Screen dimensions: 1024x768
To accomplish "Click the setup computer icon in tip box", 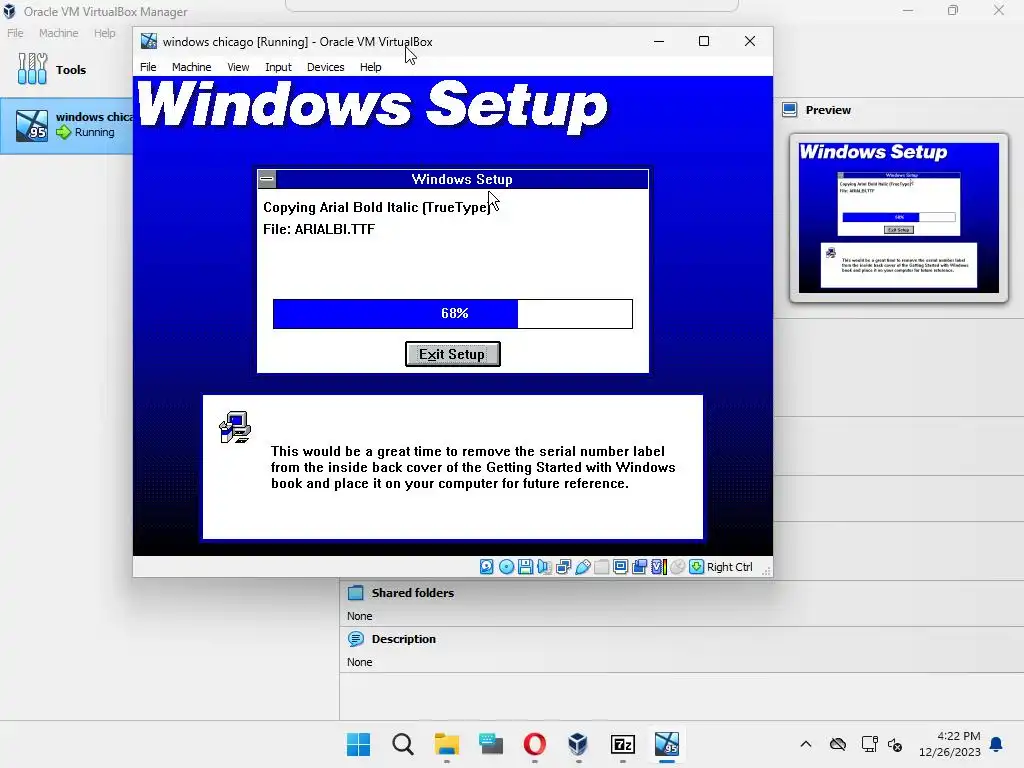I will tap(235, 428).
